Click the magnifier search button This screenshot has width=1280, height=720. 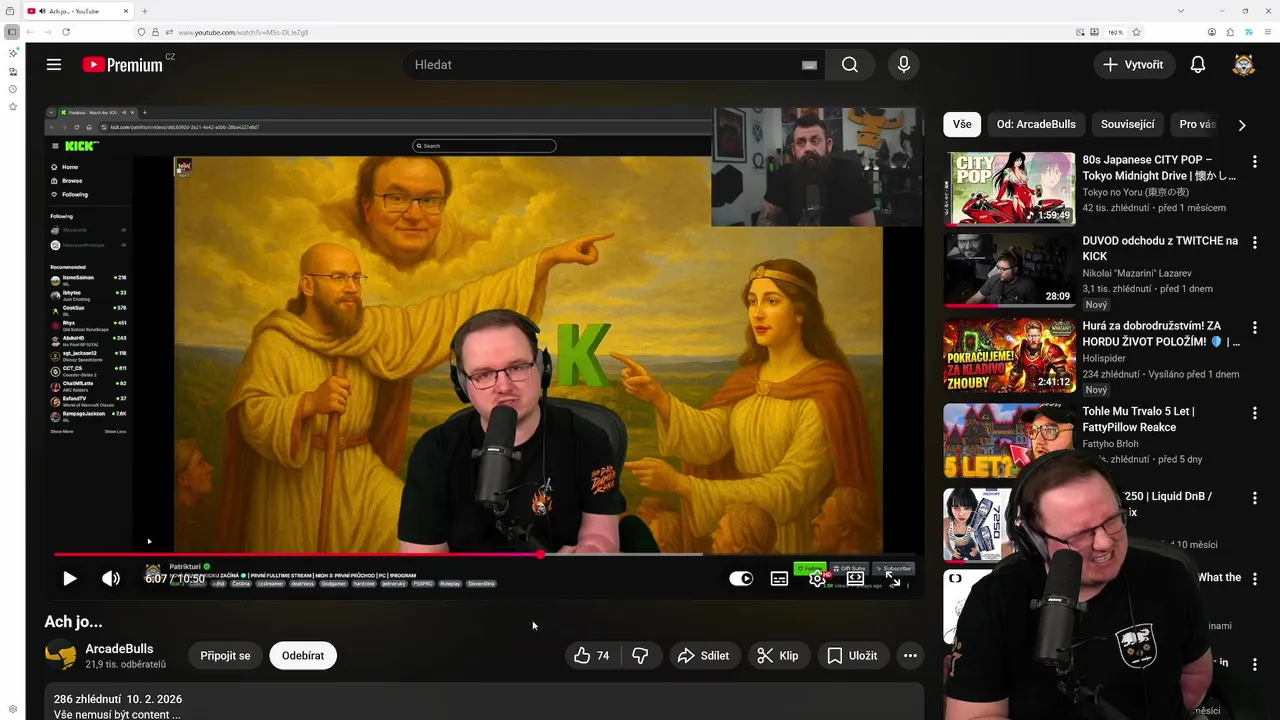pyautogui.click(x=850, y=65)
